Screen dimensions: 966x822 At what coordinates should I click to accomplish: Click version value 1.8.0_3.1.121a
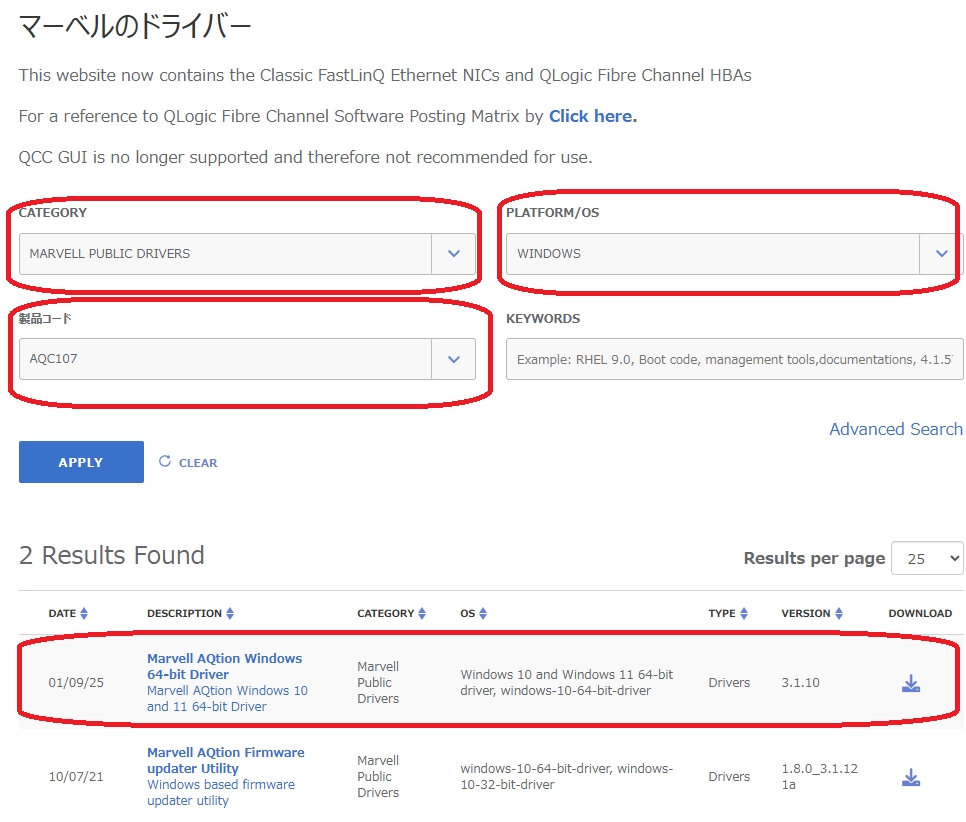(819, 776)
